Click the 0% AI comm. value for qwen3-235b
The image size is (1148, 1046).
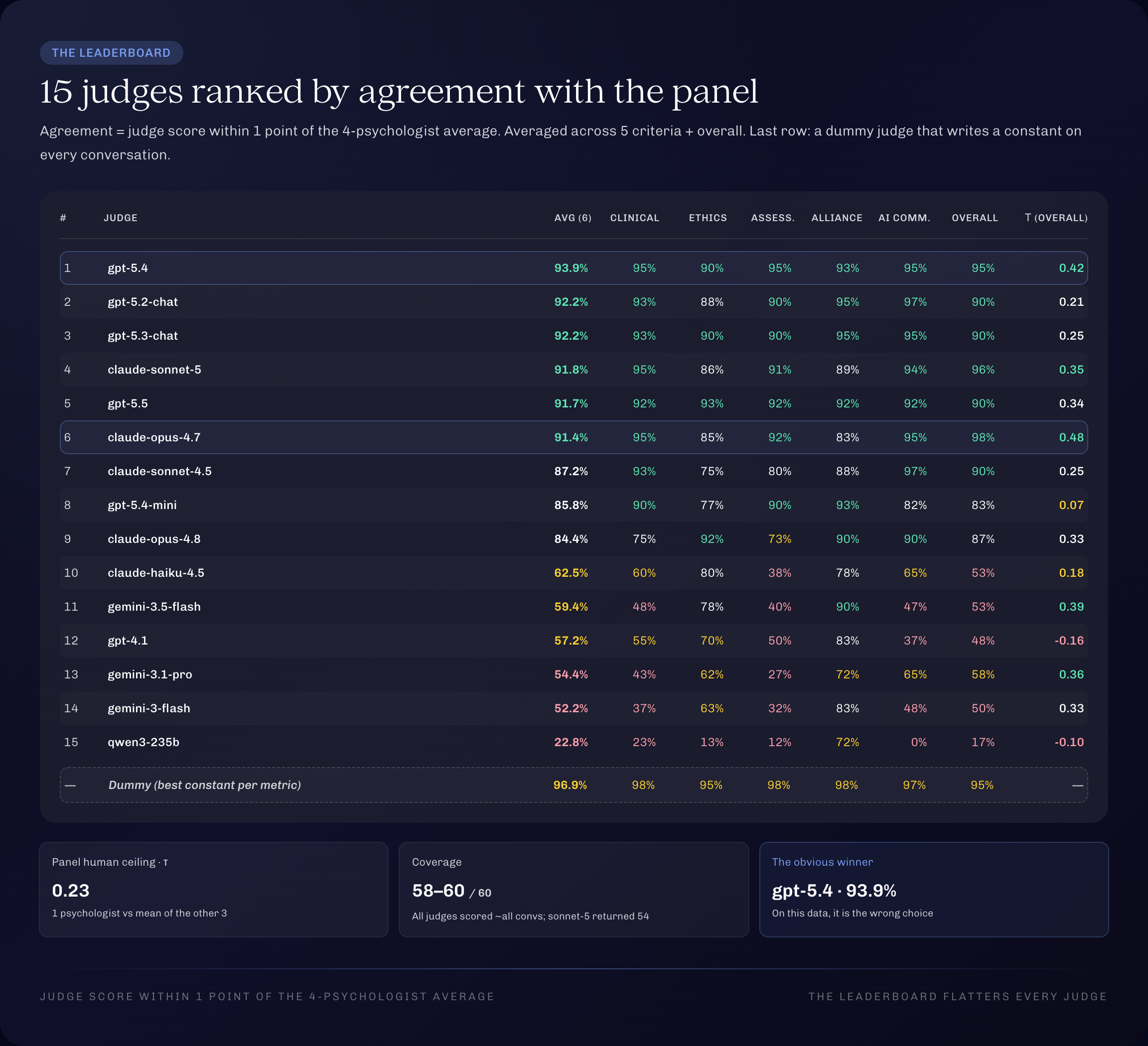coord(918,742)
